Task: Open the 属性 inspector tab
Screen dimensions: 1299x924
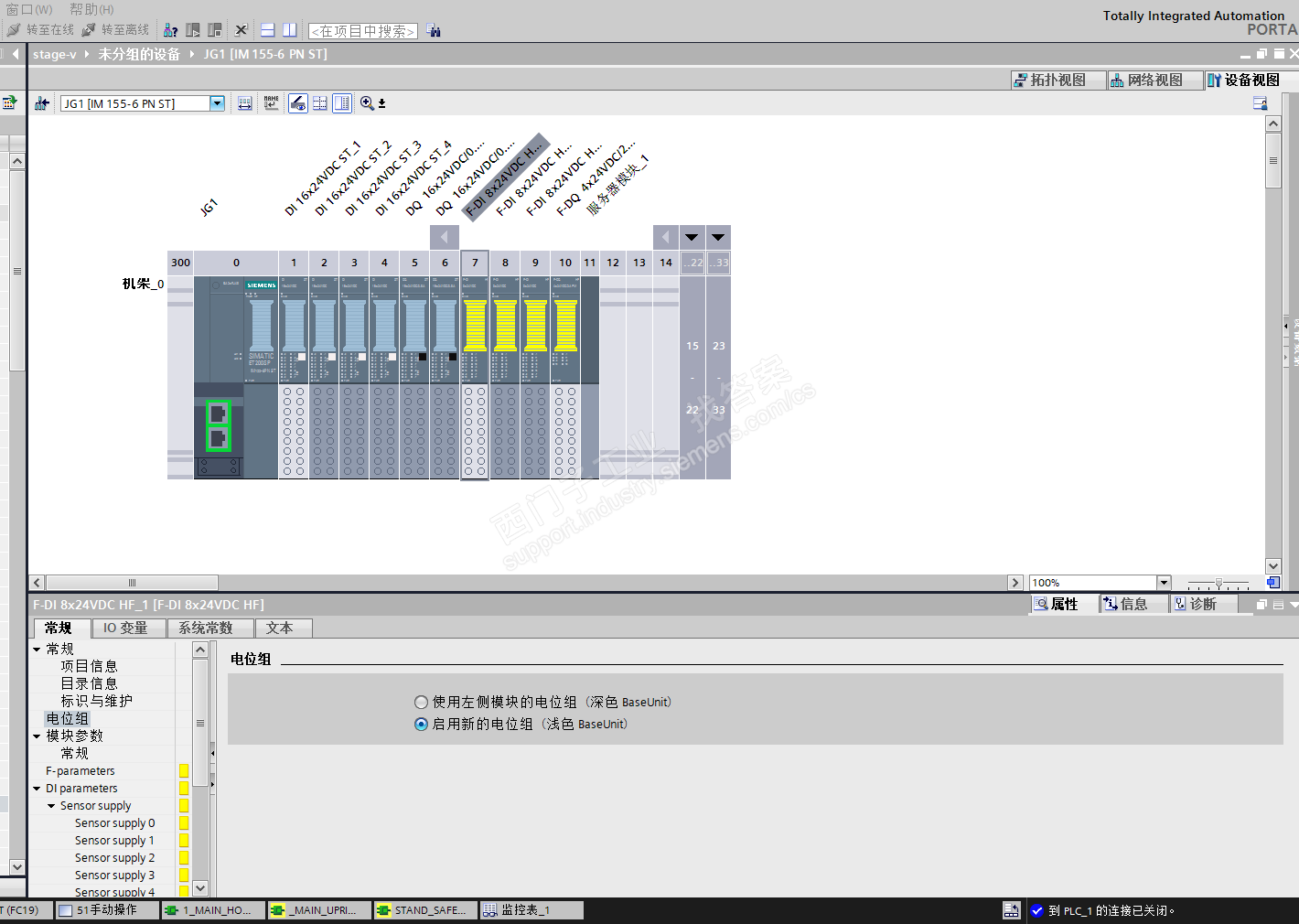Action: (1064, 605)
